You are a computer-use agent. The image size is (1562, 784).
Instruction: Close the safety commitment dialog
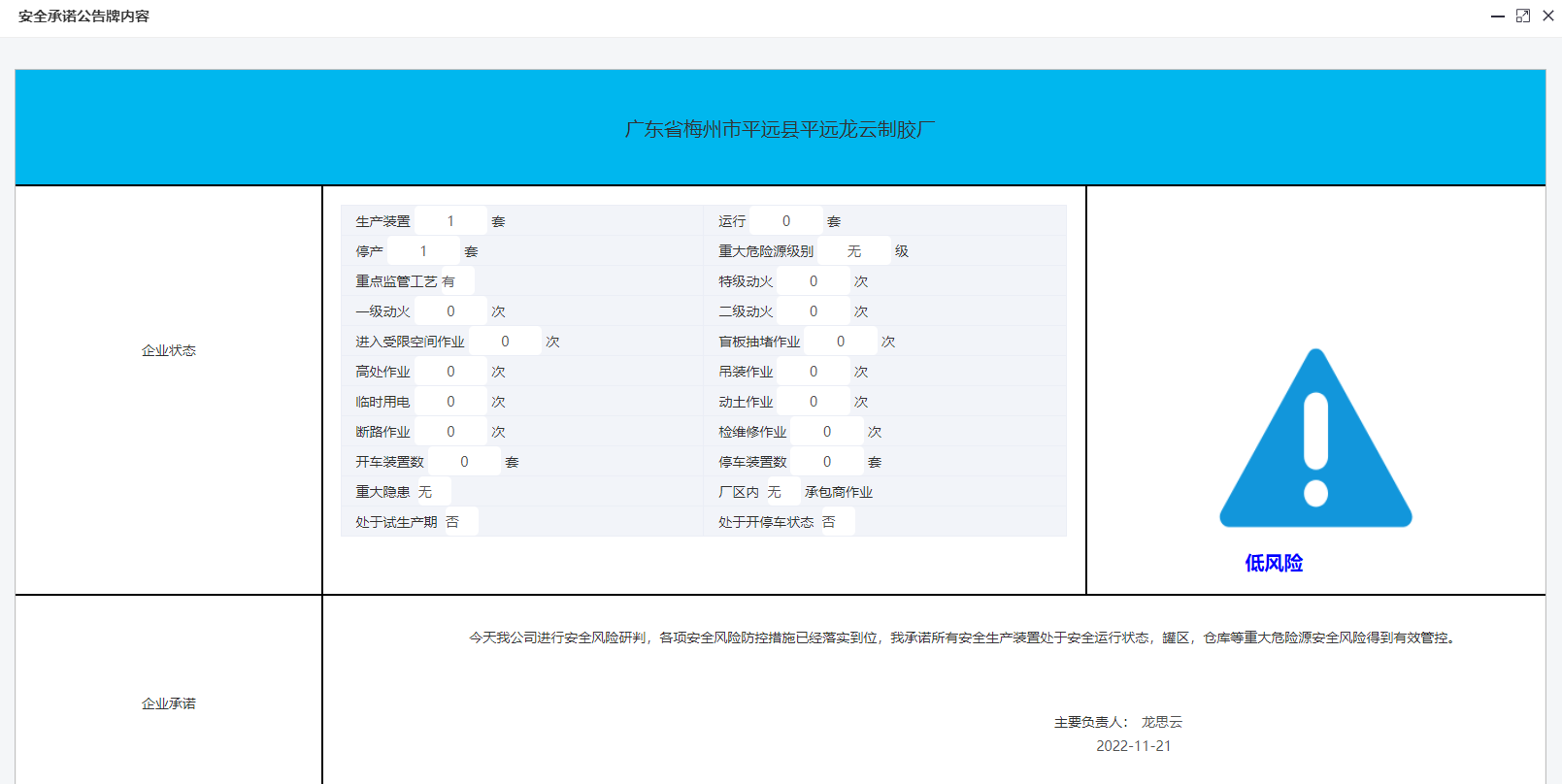(x=1548, y=16)
